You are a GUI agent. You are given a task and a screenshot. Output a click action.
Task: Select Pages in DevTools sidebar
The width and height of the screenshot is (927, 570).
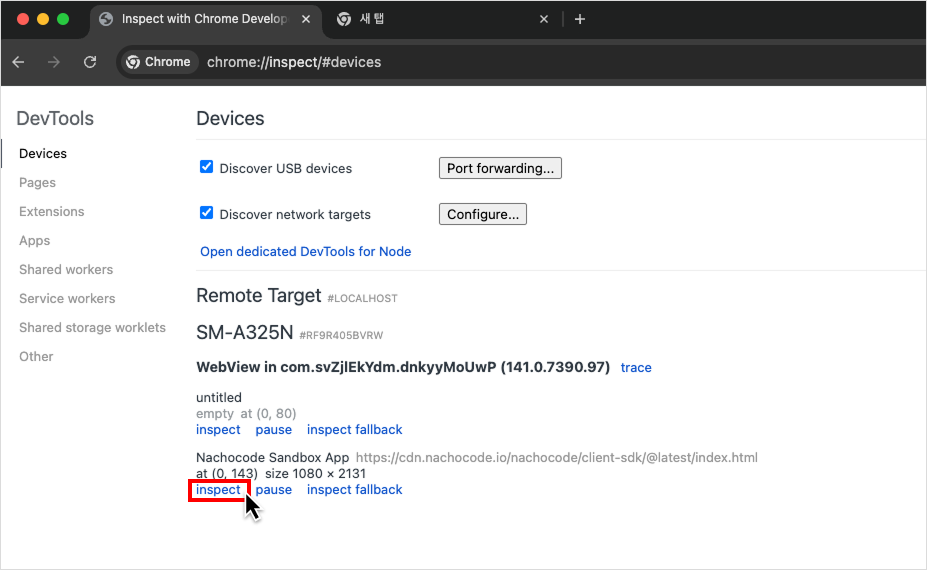[x=37, y=183]
